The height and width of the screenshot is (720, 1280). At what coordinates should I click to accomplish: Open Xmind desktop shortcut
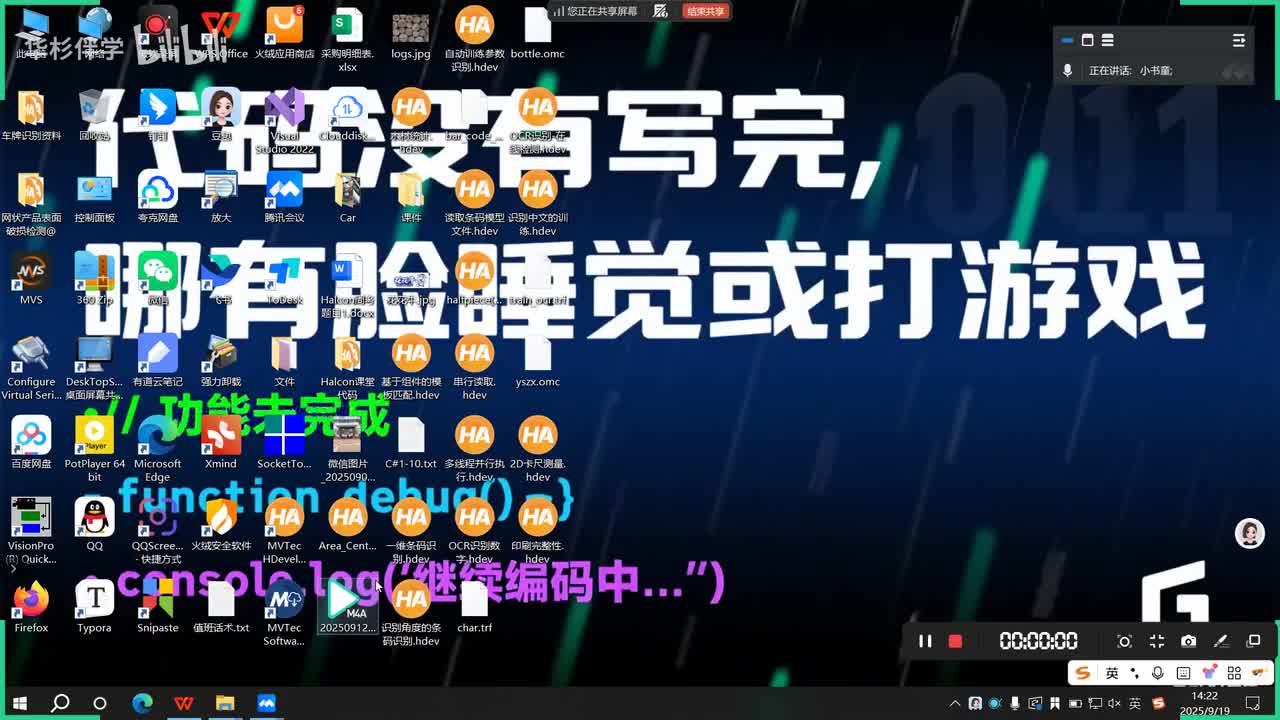[221, 444]
